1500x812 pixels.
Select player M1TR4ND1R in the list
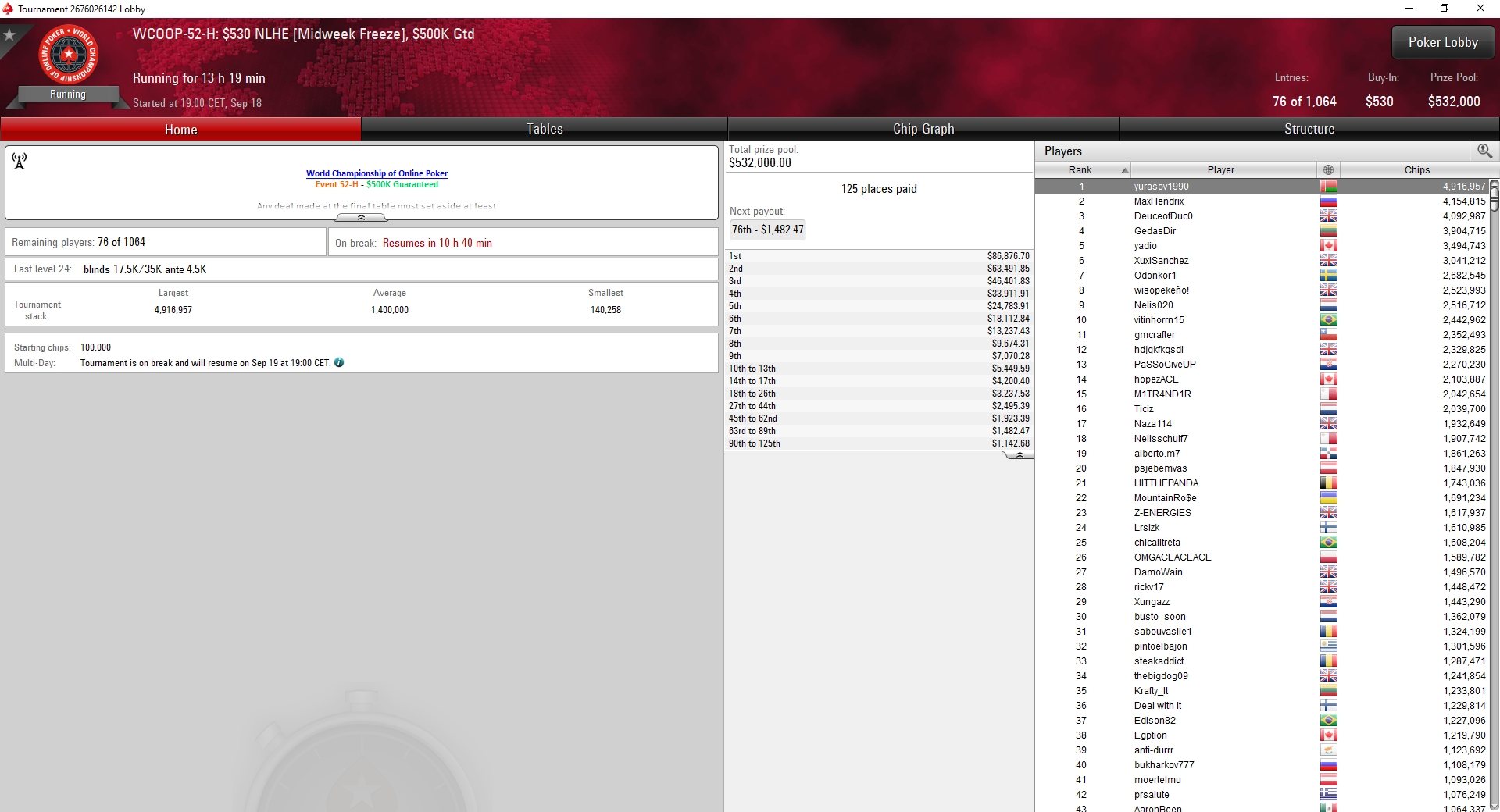pyautogui.click(x=1262, y=394)
